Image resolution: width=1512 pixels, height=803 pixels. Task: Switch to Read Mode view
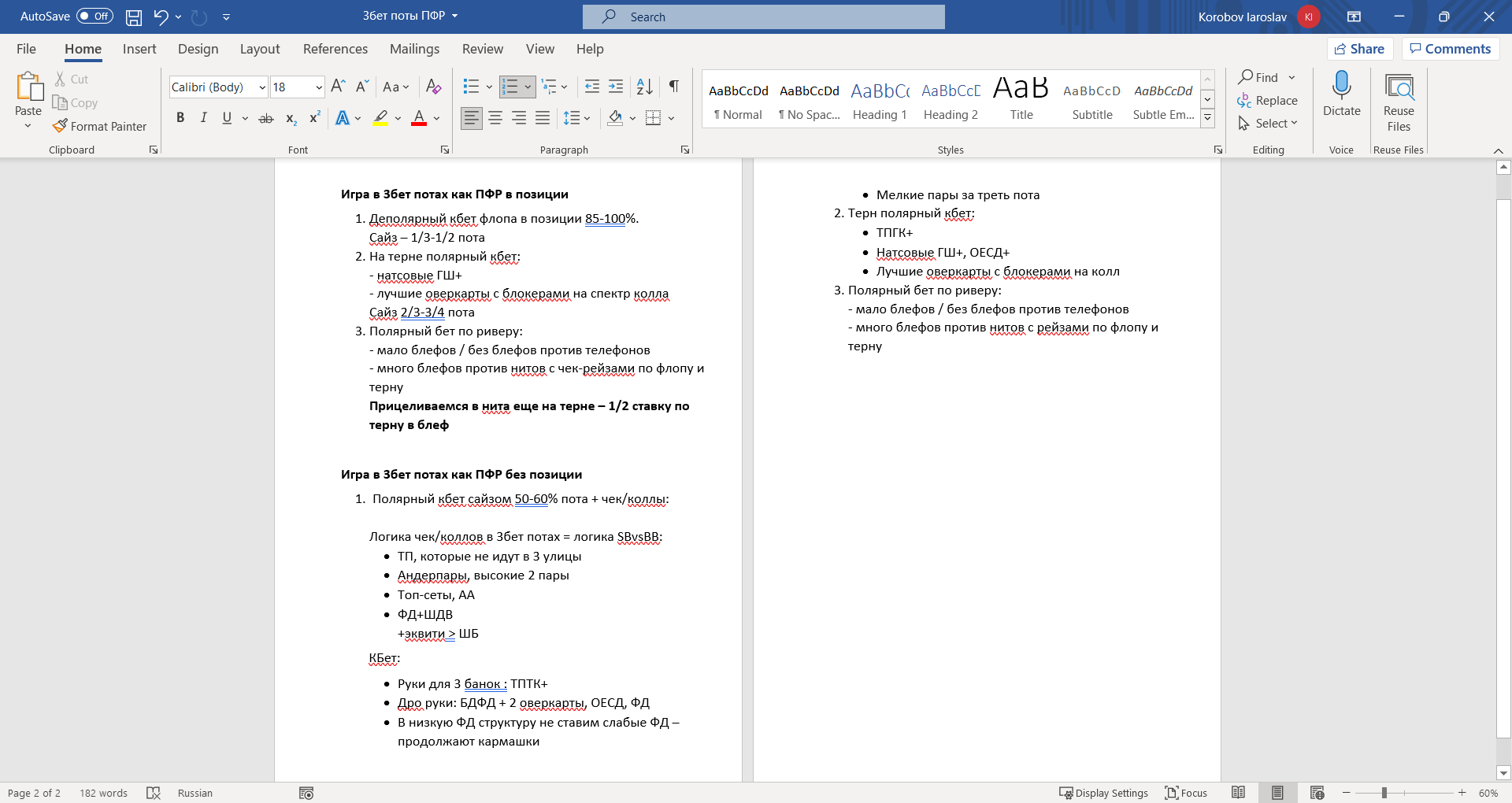[1238, 793]
